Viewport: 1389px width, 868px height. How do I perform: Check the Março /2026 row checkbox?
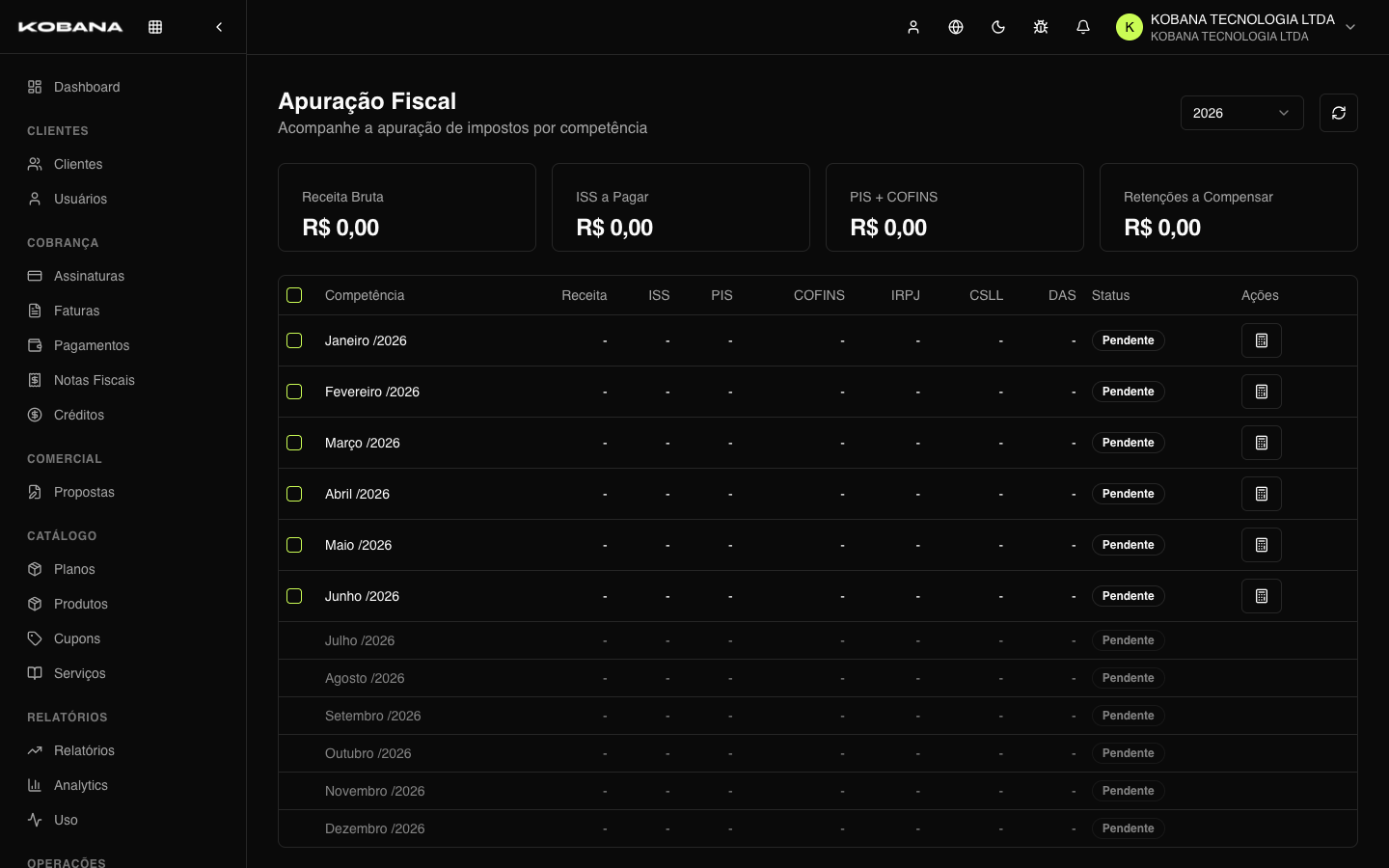point(294,443)
